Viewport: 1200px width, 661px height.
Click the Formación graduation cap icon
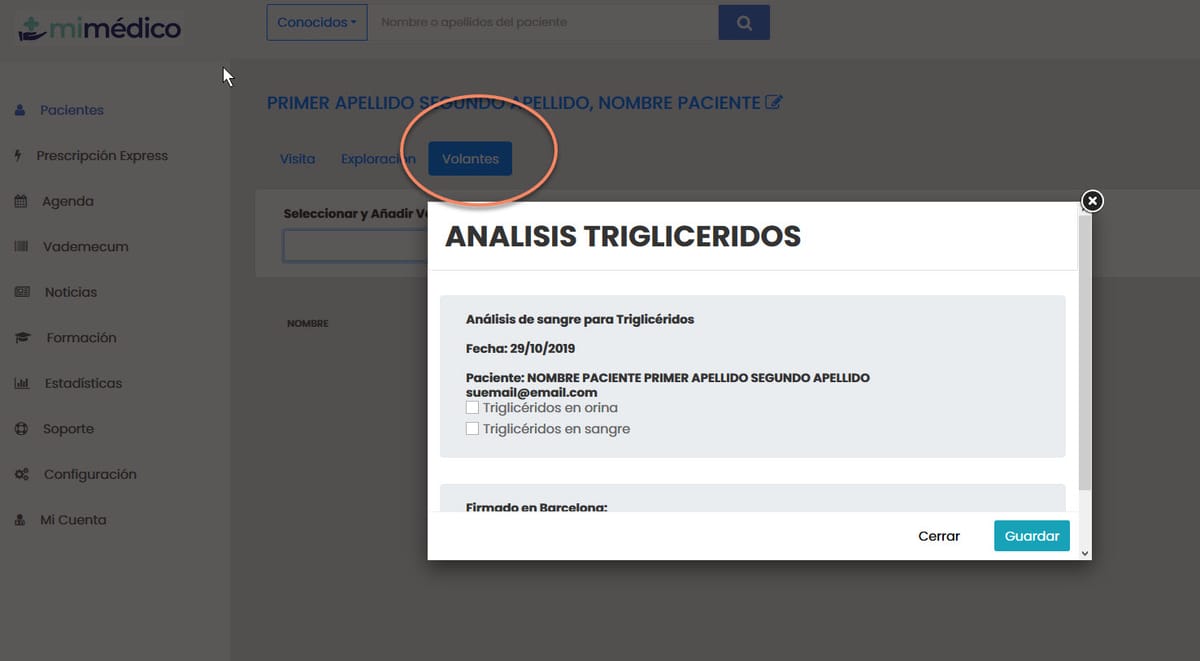(22, 338)
